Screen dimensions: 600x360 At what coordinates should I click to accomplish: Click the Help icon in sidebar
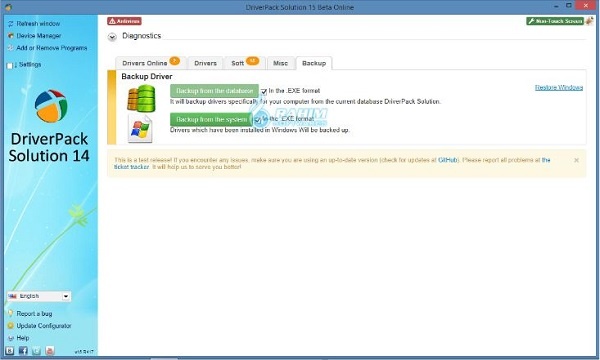pyautogui.click(x=11, y=338)
